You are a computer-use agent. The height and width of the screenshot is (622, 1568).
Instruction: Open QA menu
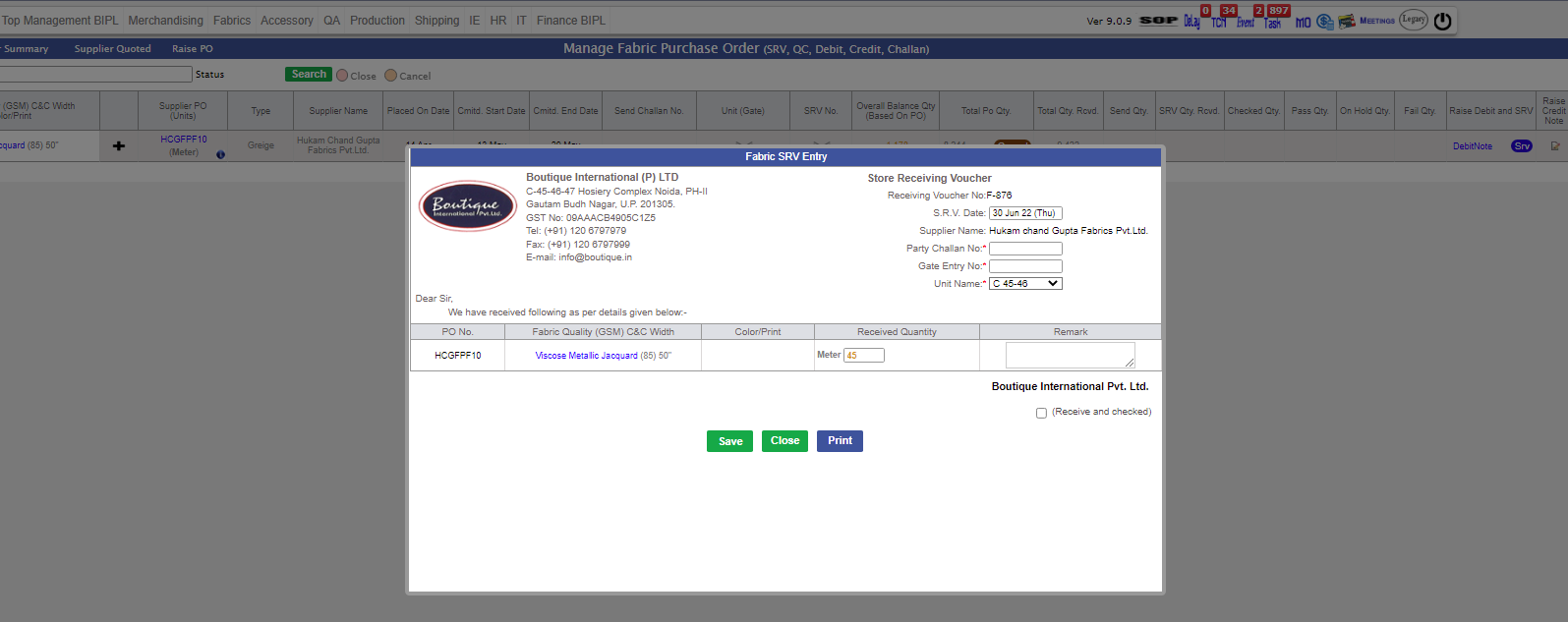click(x=332, y=21)
